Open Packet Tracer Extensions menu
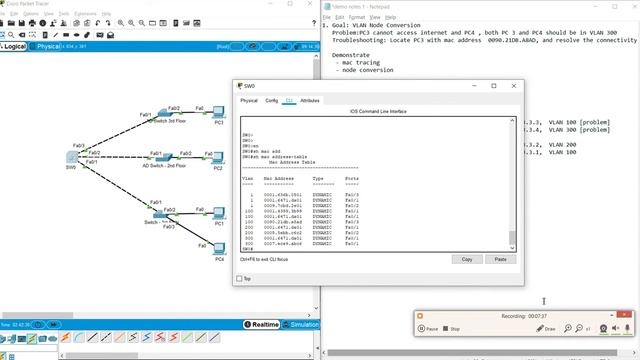640x360 pixels. click(x=85, y=13)
